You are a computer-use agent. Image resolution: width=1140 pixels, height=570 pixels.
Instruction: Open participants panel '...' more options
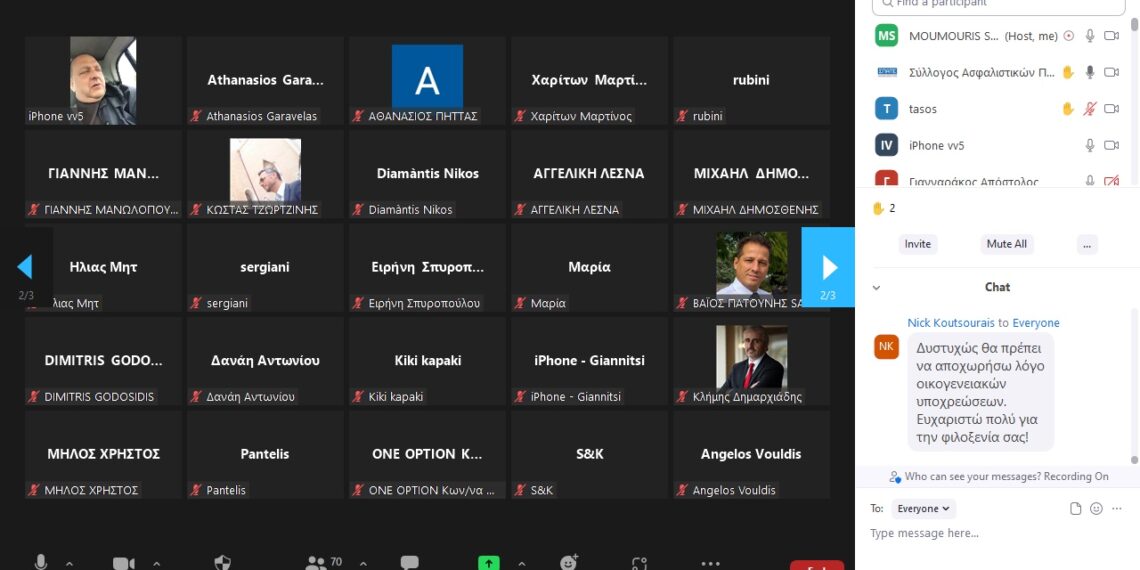click(1087, 244)
